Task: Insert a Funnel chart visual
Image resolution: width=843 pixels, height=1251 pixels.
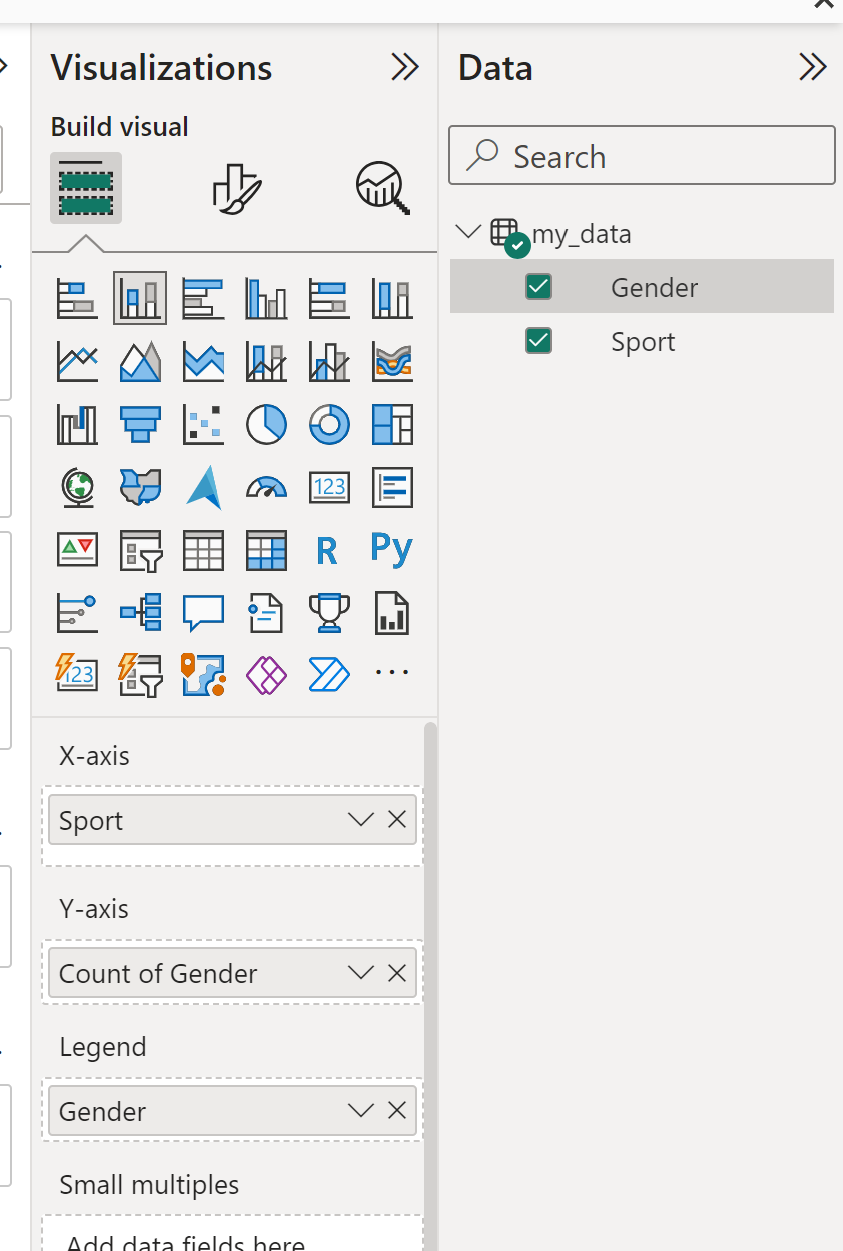Action: pyautogui.click(x=140, y=425)
